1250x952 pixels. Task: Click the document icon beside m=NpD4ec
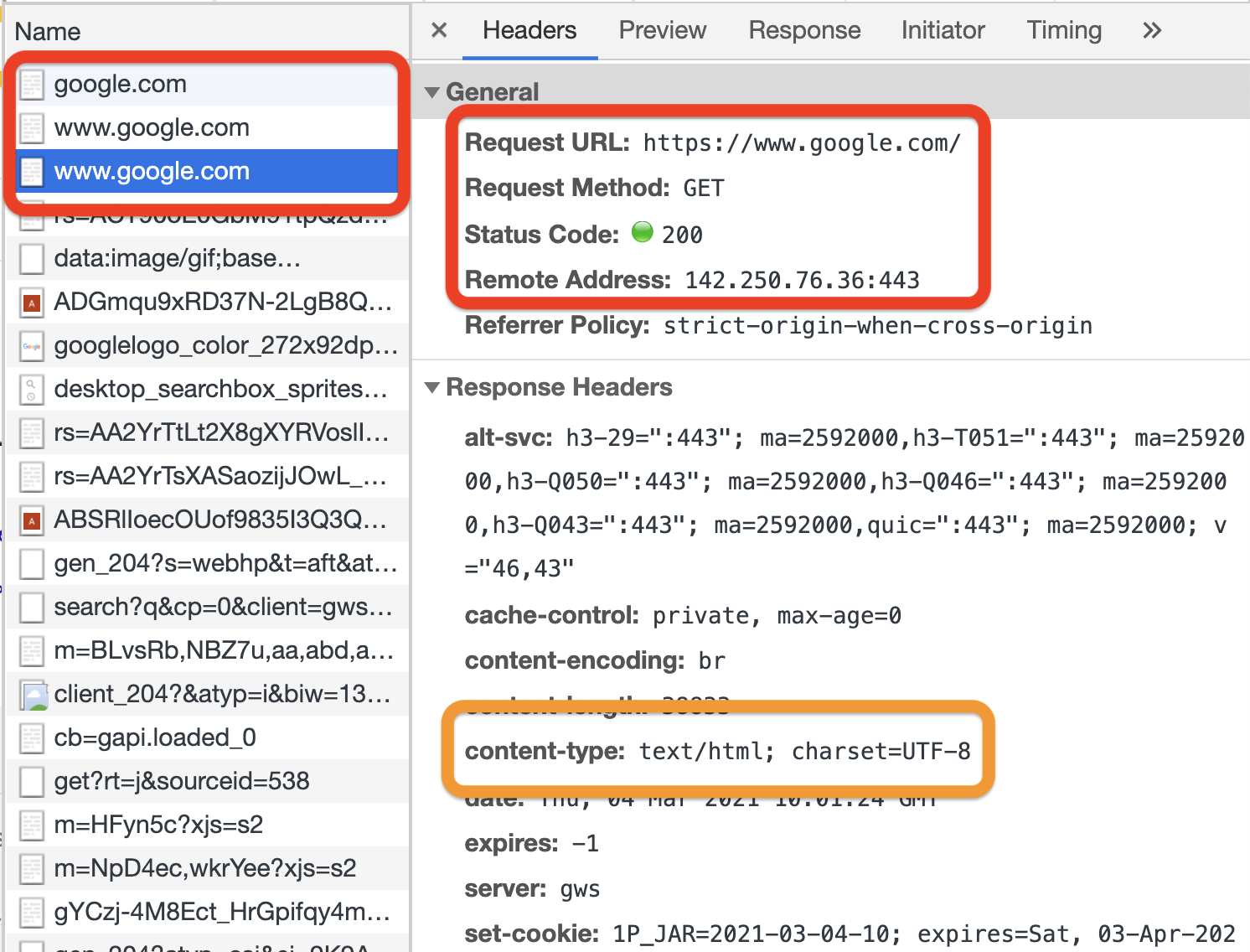tap(32, 869)
